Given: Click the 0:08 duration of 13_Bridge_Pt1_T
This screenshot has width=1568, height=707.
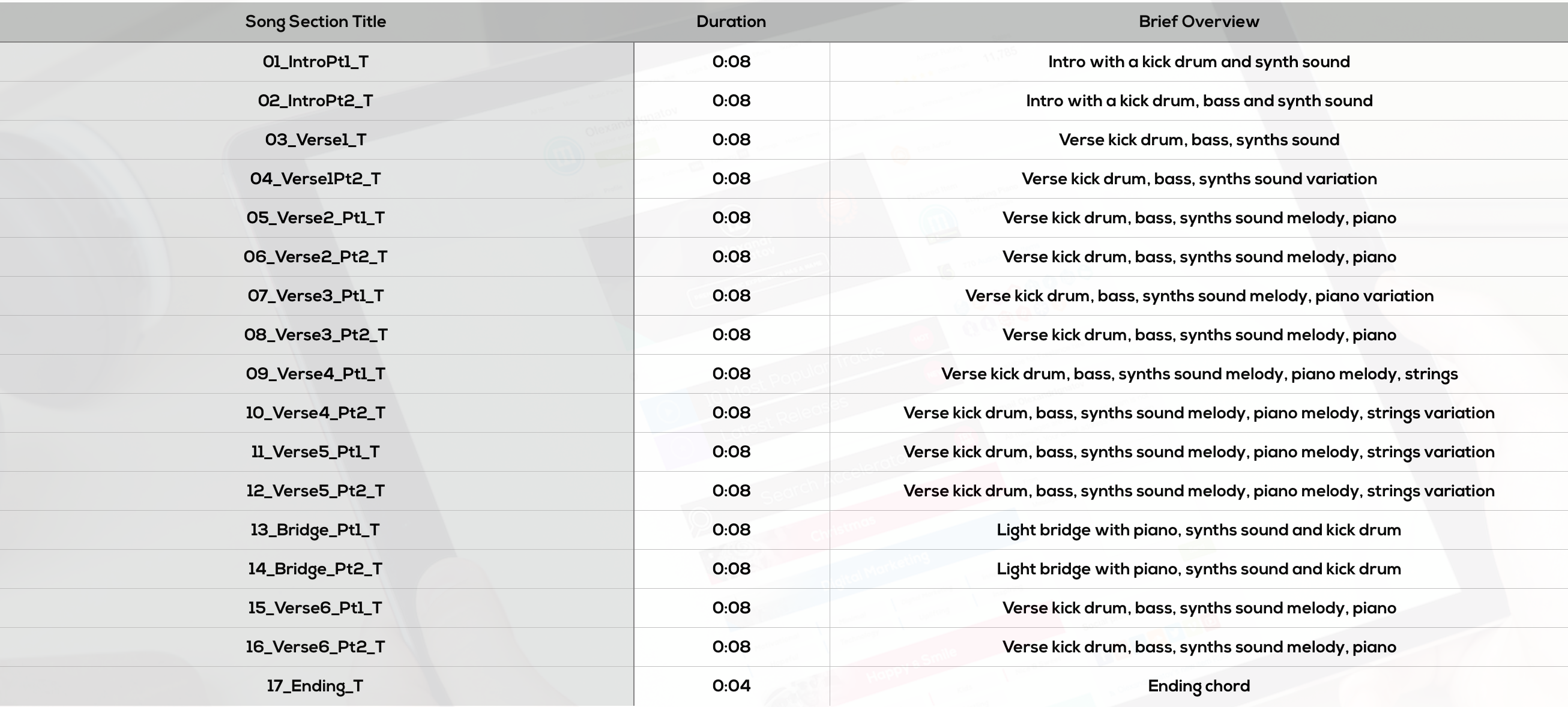Looking at the screenshot, I should [x=731, y=529].
